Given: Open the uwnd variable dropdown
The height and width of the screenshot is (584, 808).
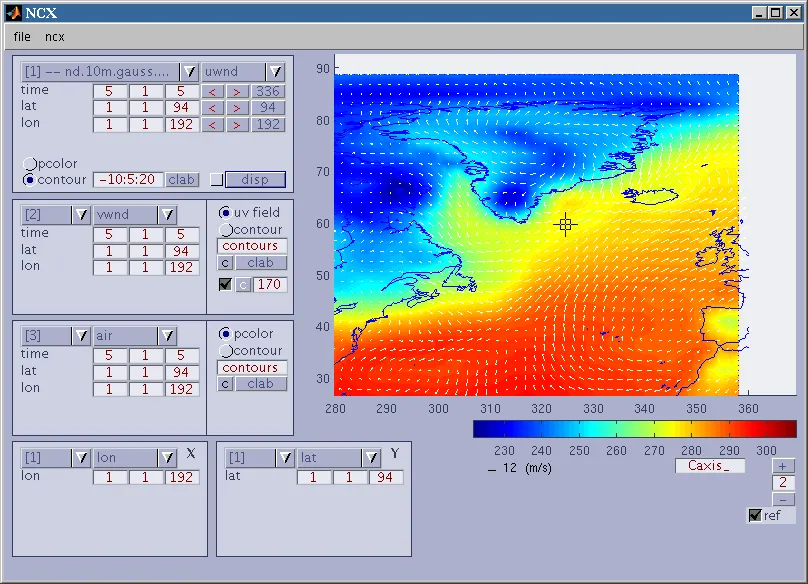Looking at the screenshot, I should [275, 72].
